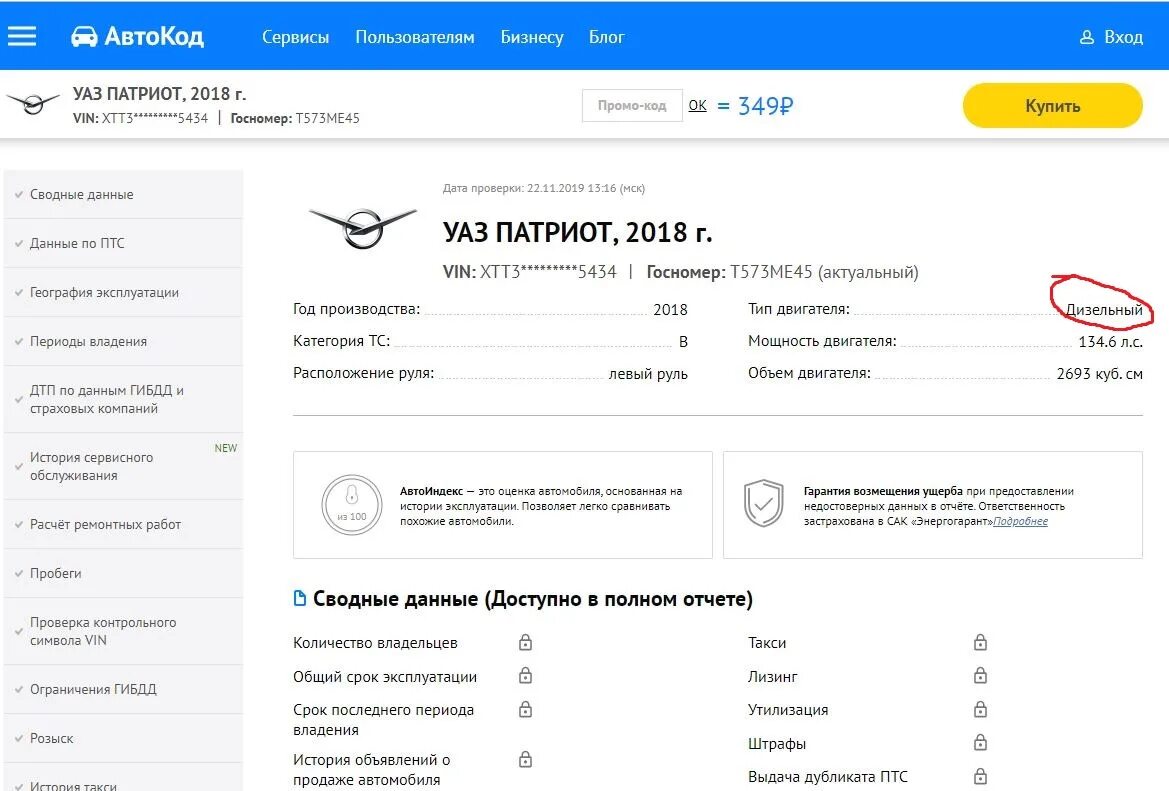Viewport: 1169px width, 791px height.
Task: Click the shield guarantee icon
Action: pos(763,503)
